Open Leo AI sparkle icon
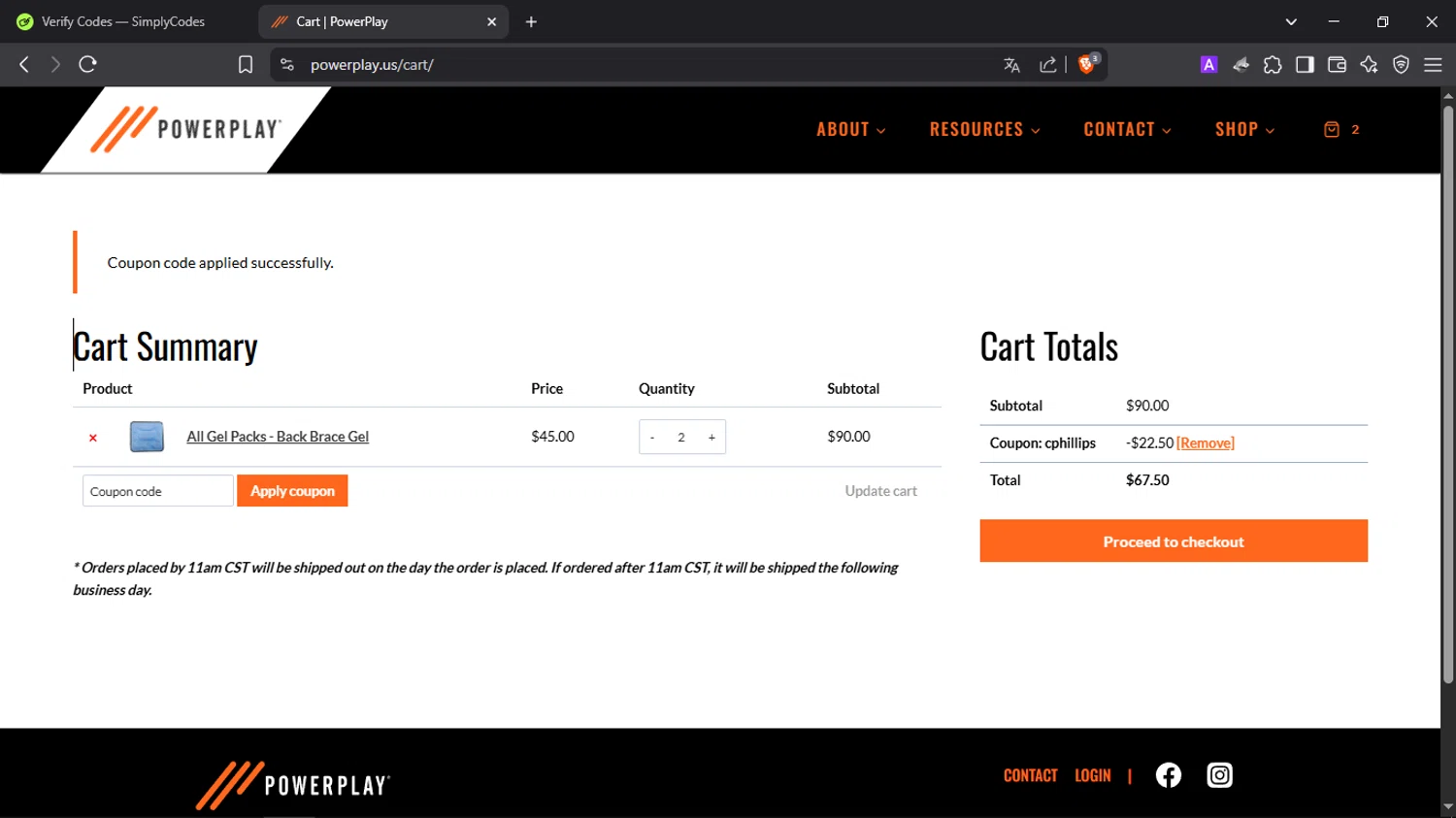Image resolution: width=1456 pixels, height=818 pixels. tap(1369, 65)
